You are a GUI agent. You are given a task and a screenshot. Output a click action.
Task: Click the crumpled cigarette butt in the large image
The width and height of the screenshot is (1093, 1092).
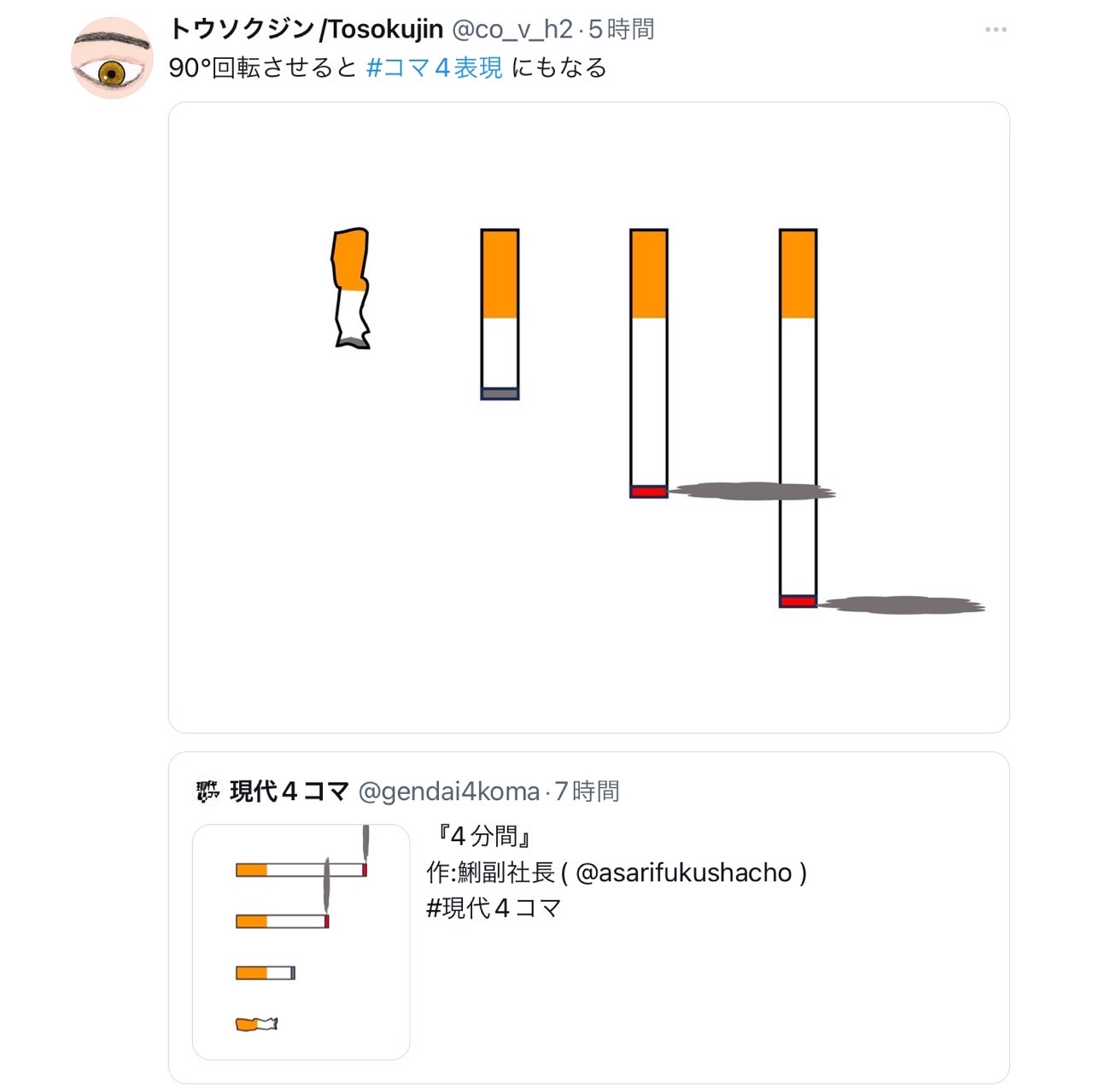point(351,288)
